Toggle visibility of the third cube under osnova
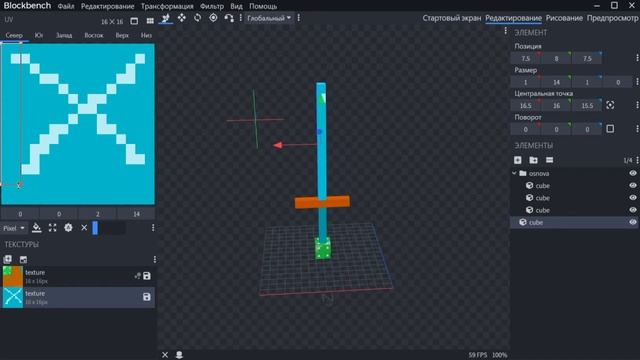Screen dimensions: 640x360 click(x=633, y=210)
